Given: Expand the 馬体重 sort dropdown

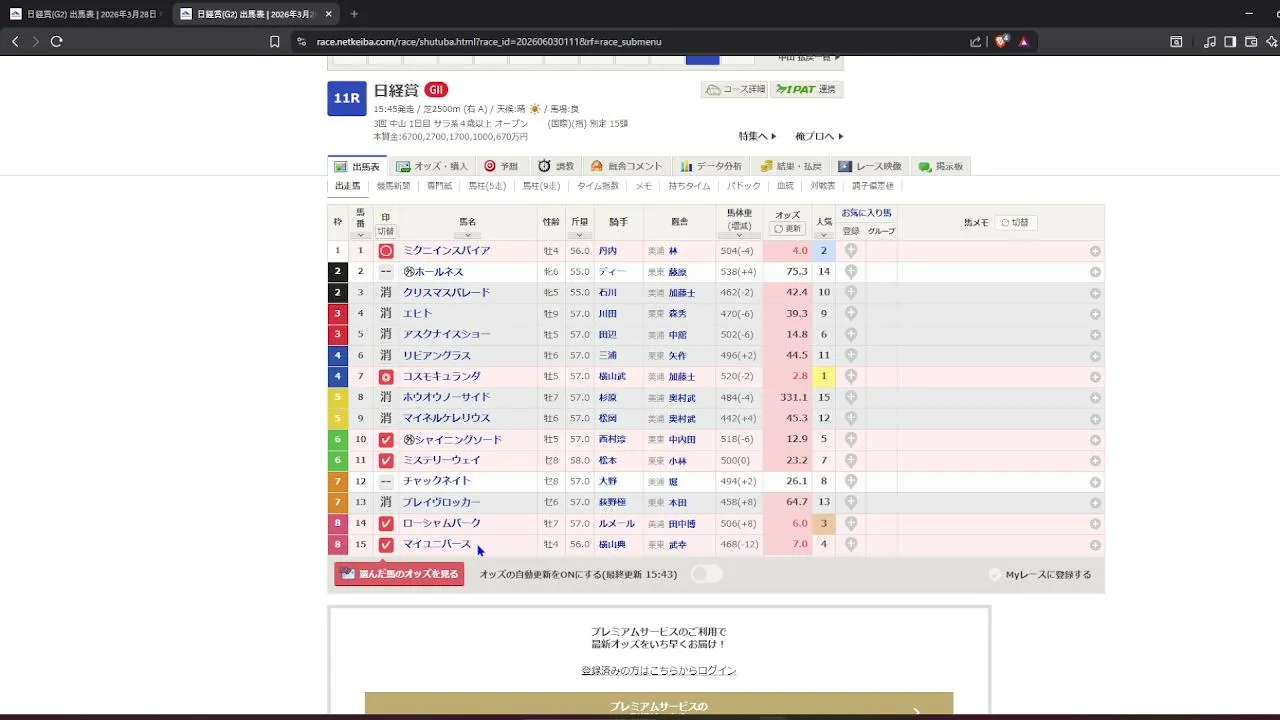Looking at the screenshot, I should point(739,237).
